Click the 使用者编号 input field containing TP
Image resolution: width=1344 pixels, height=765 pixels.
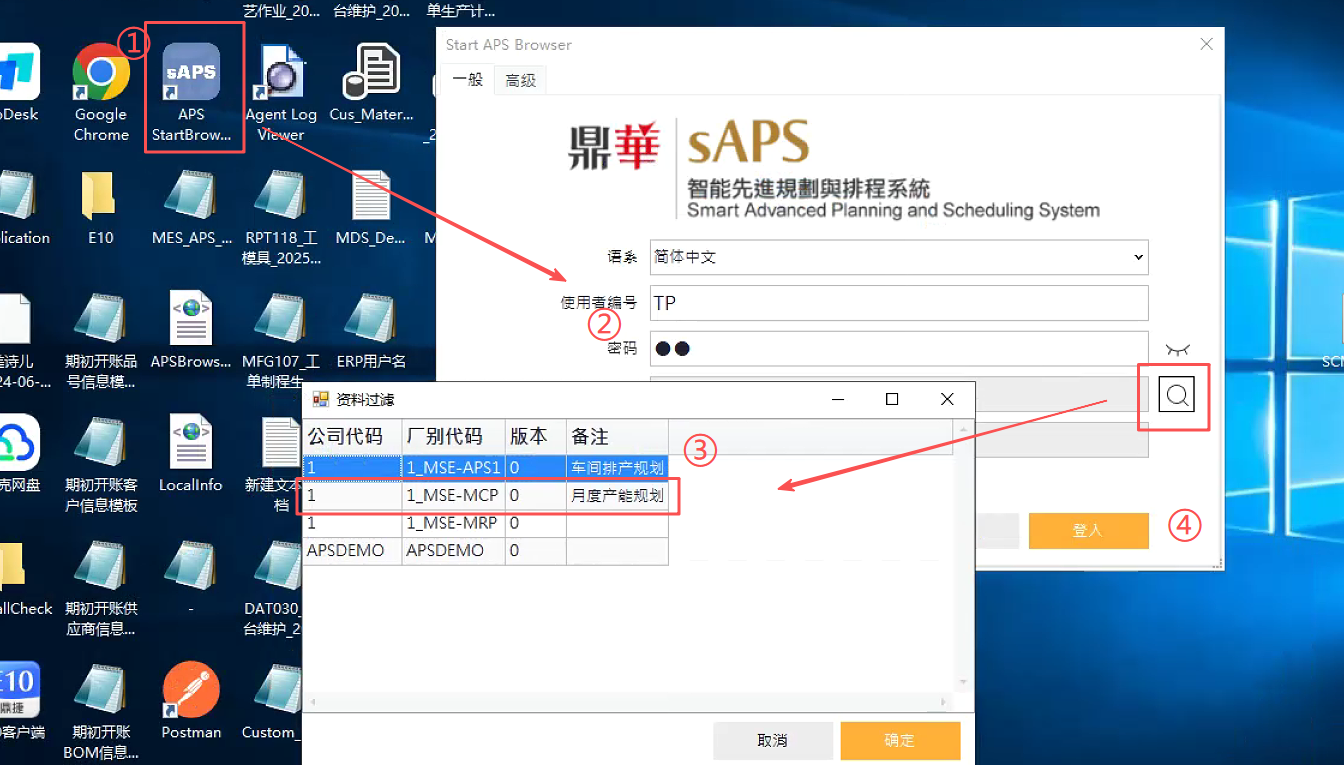[x=898, y=303]
